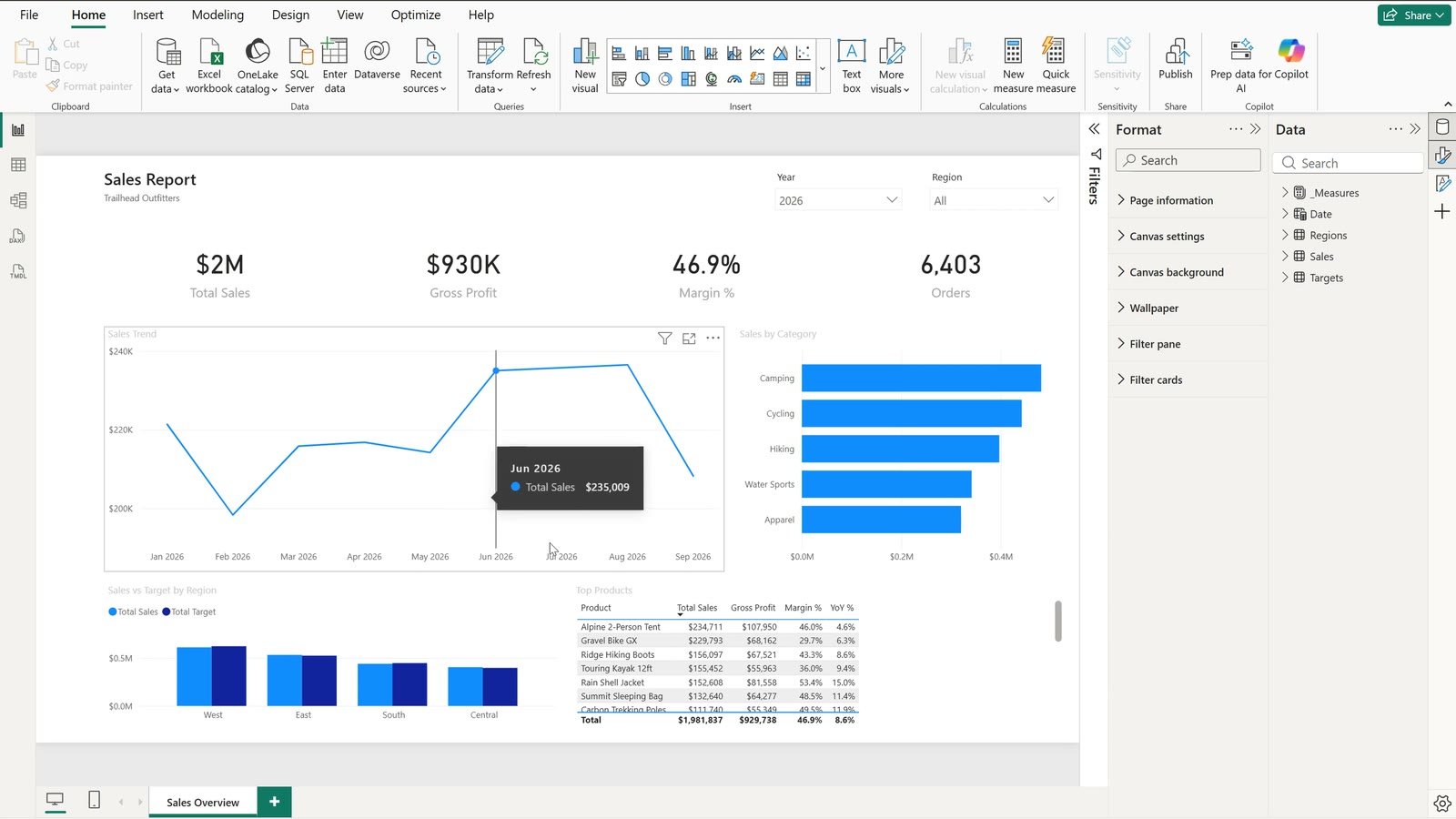Open More options on Sales Trend visual
1456x819 pixels.
(713, 339)
